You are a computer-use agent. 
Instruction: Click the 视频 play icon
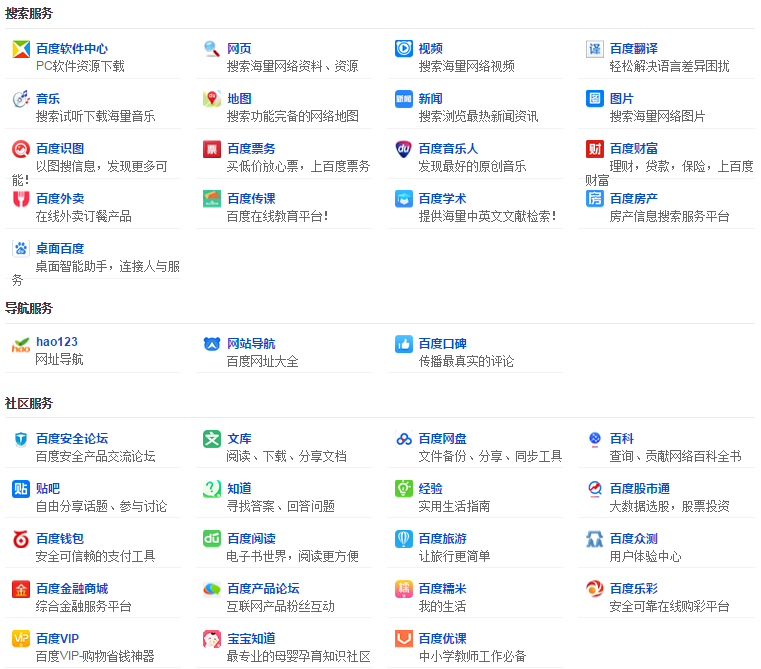(x=403, y=49)
